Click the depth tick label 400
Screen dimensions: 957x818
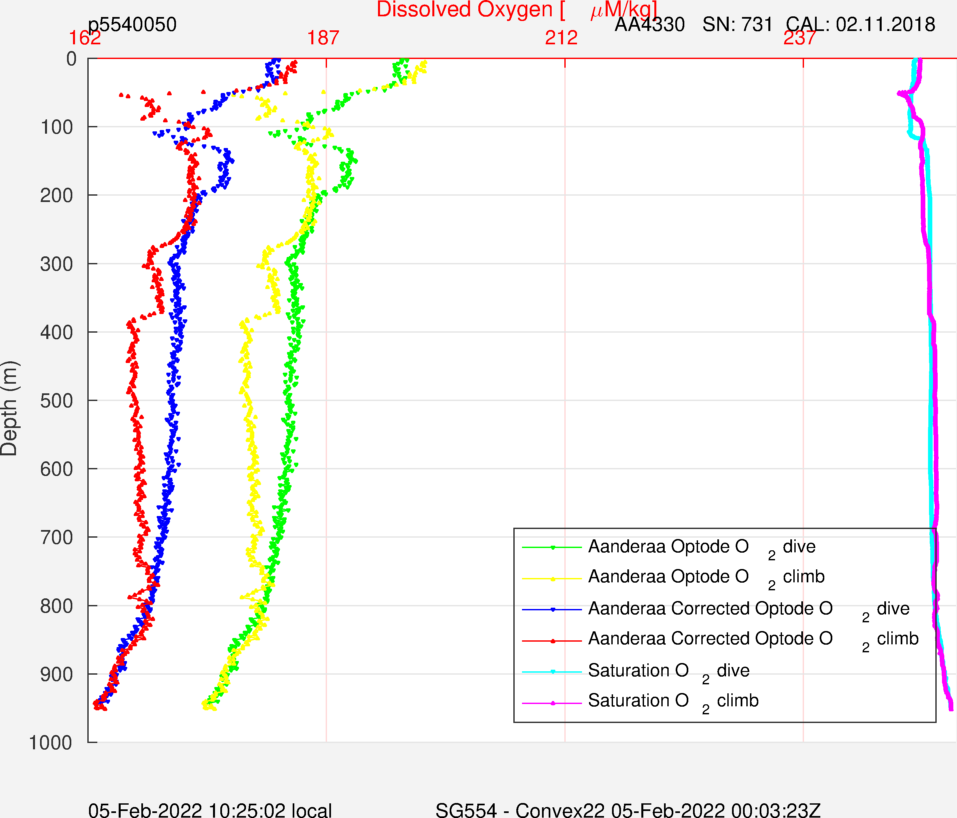[x=57, y=332]
